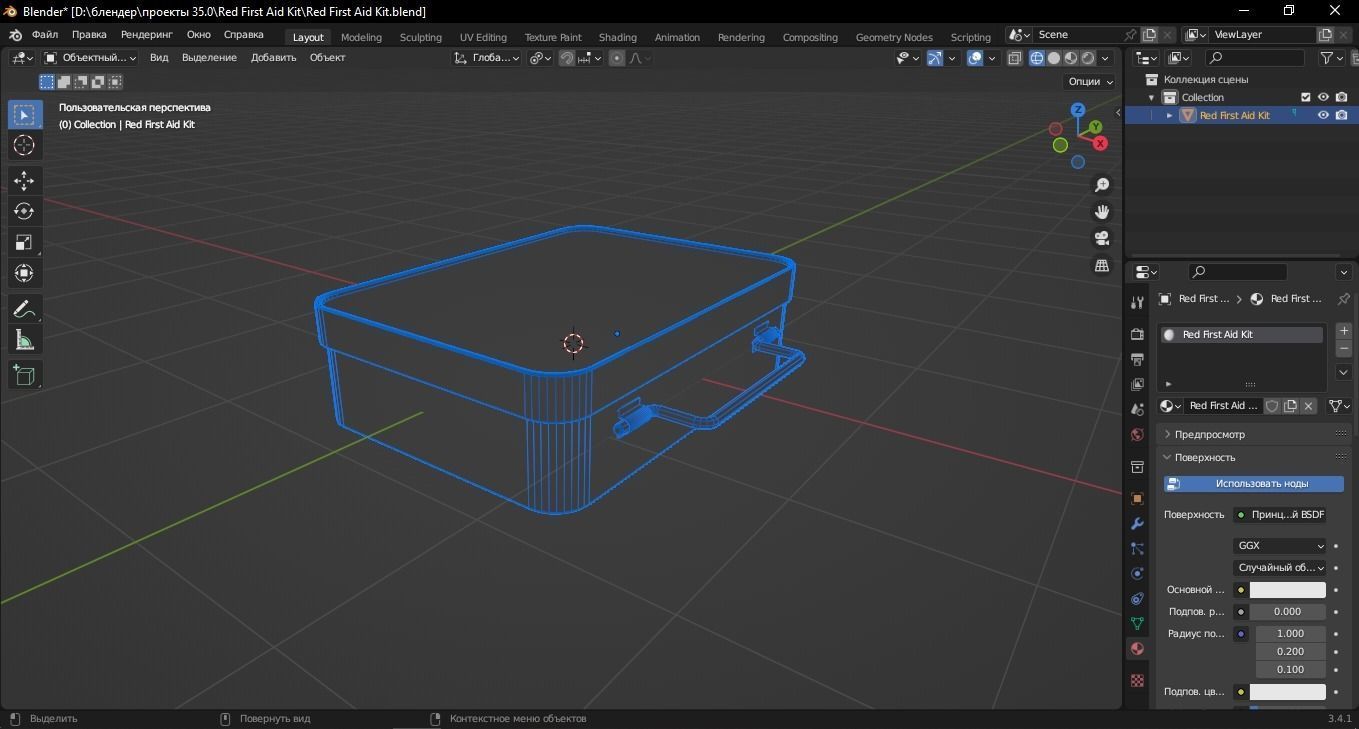
Task: Open the Output properties tab
Action: tap(1137, 359)
